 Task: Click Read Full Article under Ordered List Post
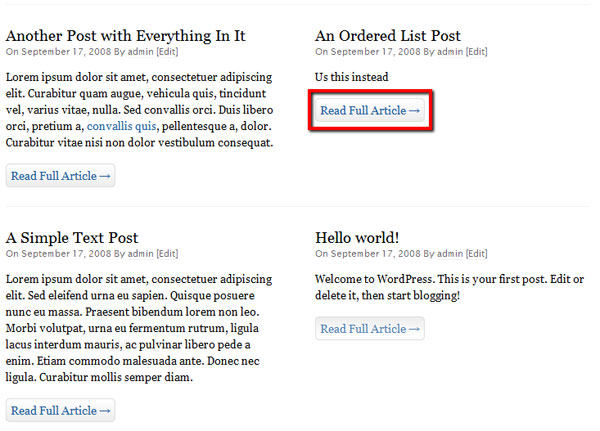click(x=370, y=111)
